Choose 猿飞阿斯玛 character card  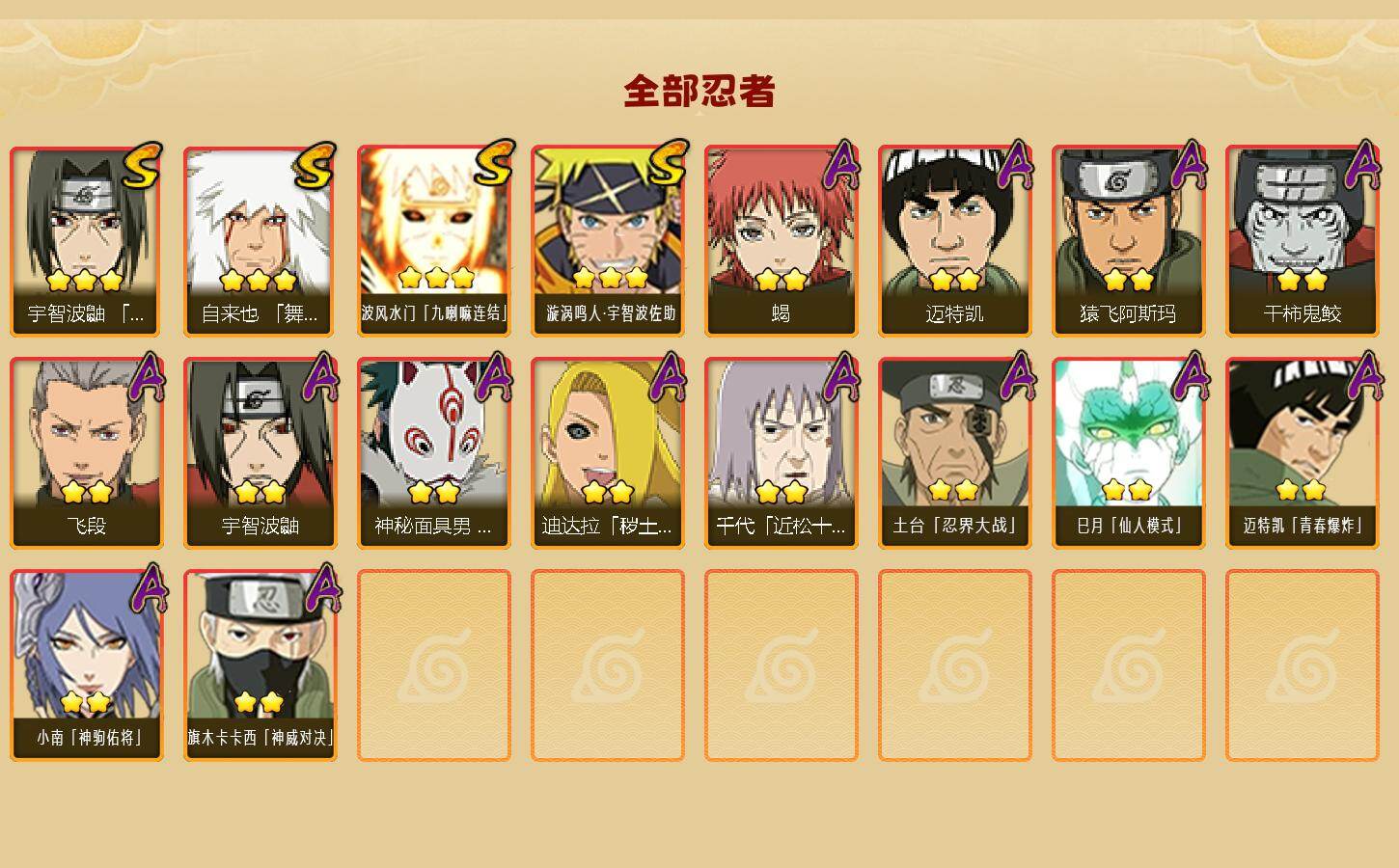pos(1129,241)
